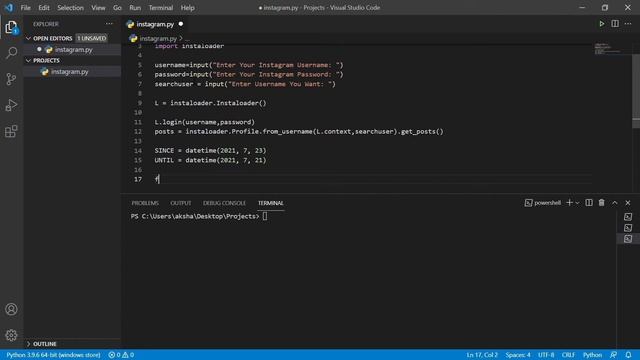Click Ln 17, Col 2 status item

482,355
